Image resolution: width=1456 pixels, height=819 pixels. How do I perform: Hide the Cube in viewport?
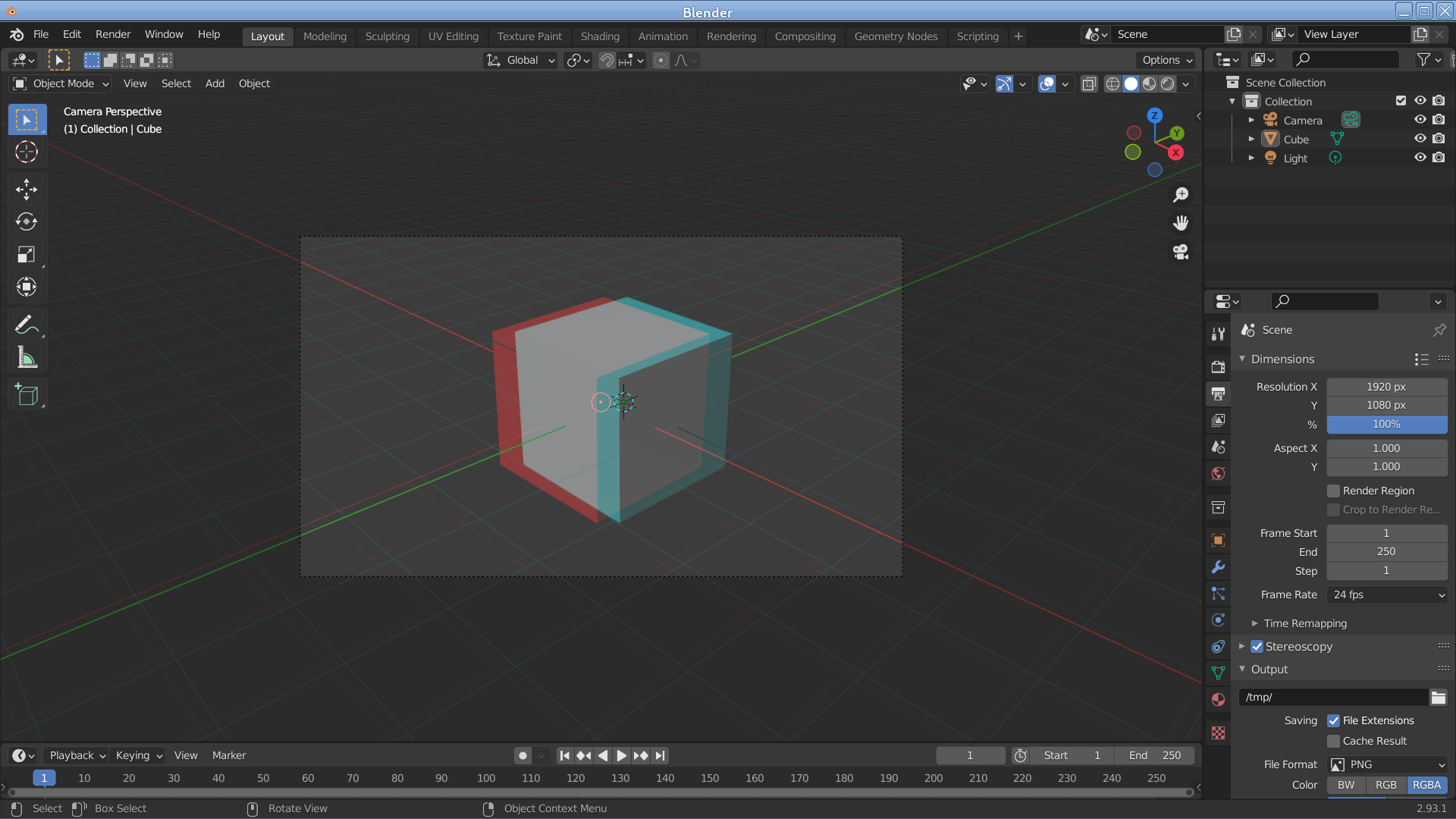click(x=1420, y=139)
